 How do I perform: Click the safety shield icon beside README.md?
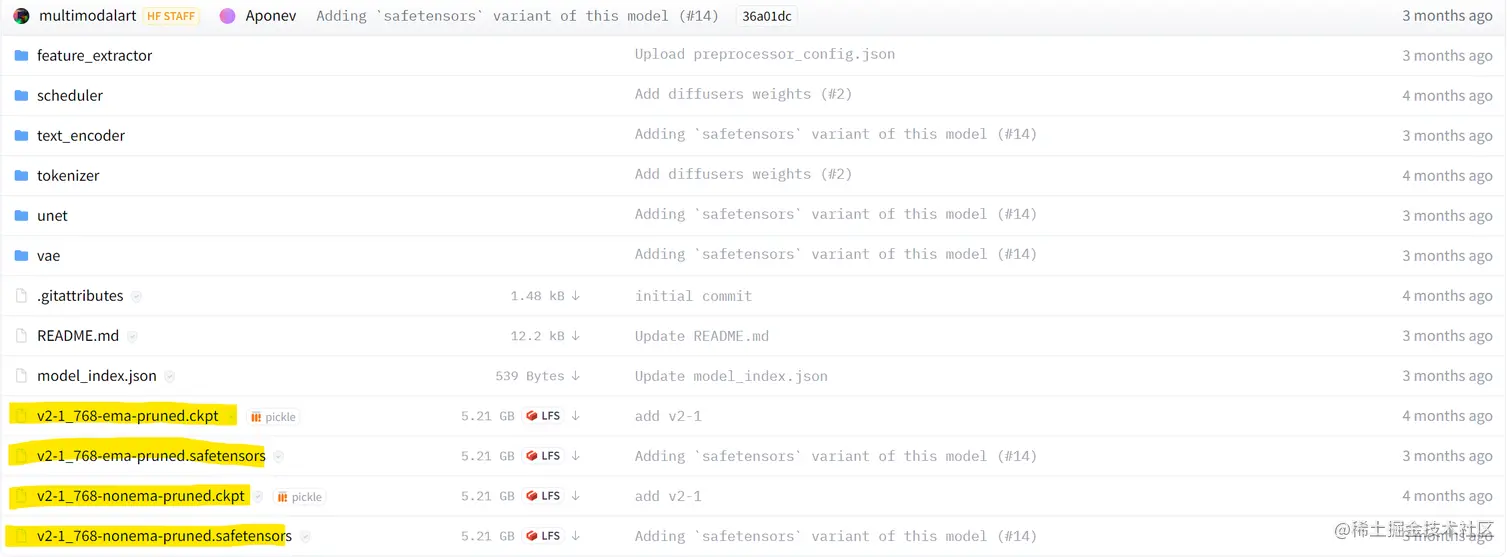(x=132, y=336)
